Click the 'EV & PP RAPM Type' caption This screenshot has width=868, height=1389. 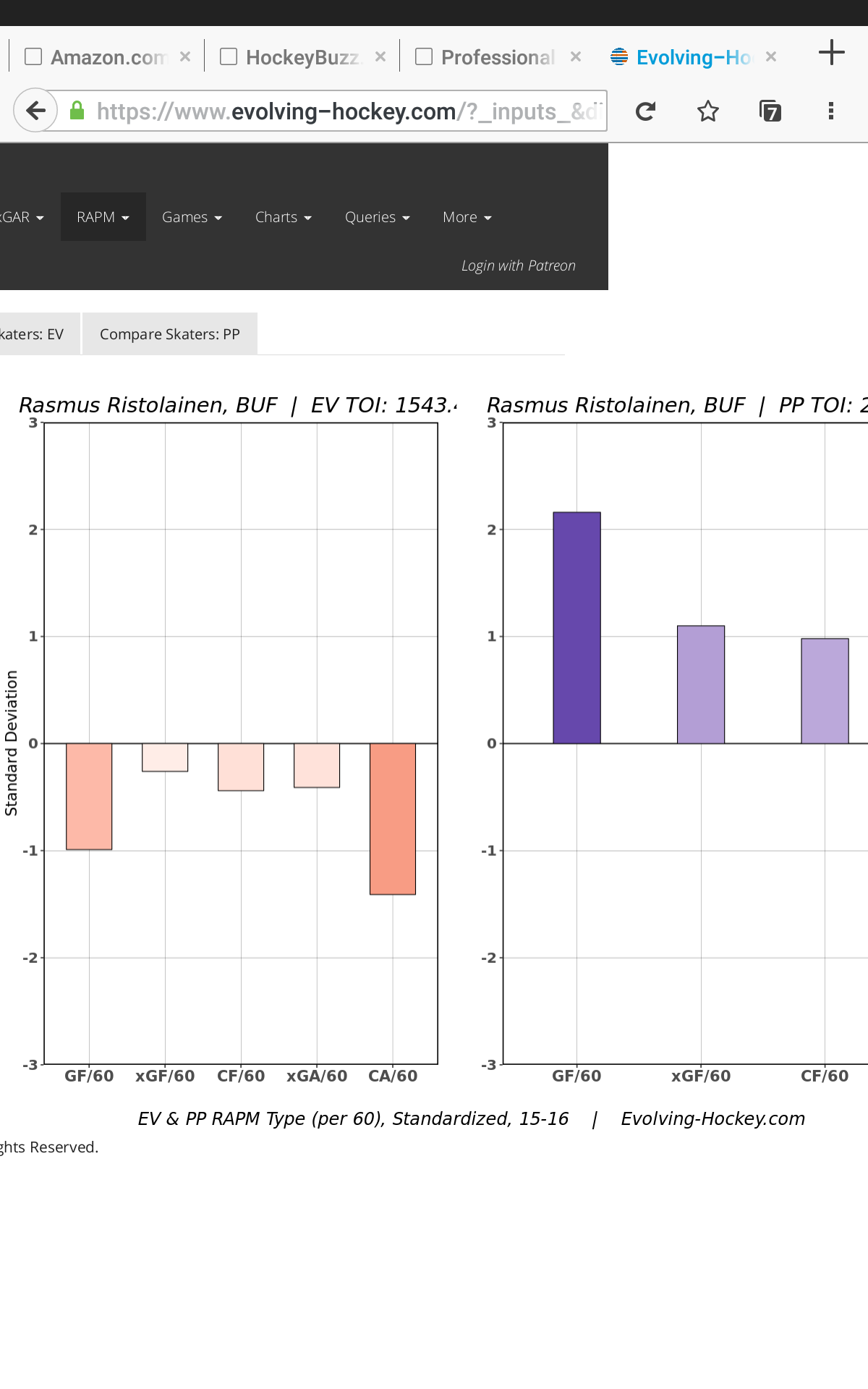(353, 1118)
